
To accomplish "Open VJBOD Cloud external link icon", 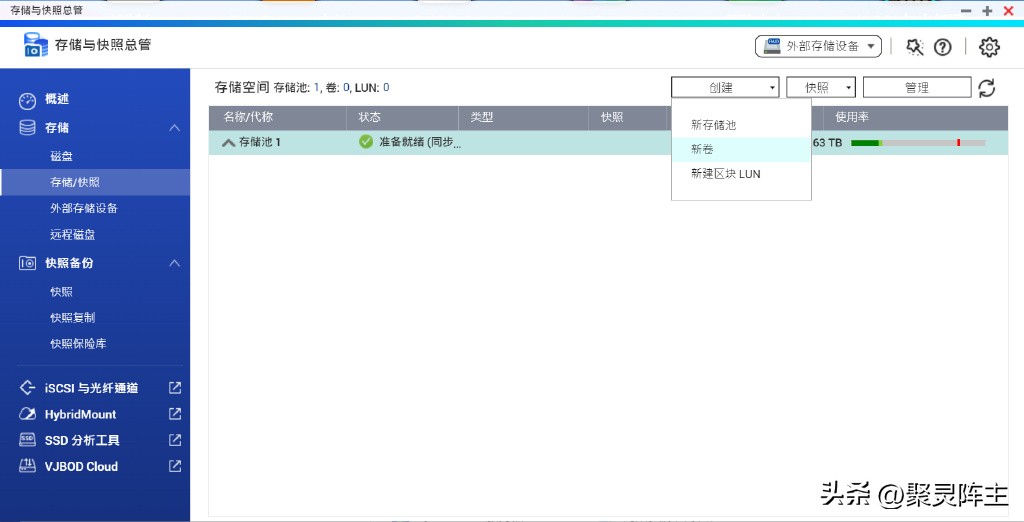I will coord(175,466).
